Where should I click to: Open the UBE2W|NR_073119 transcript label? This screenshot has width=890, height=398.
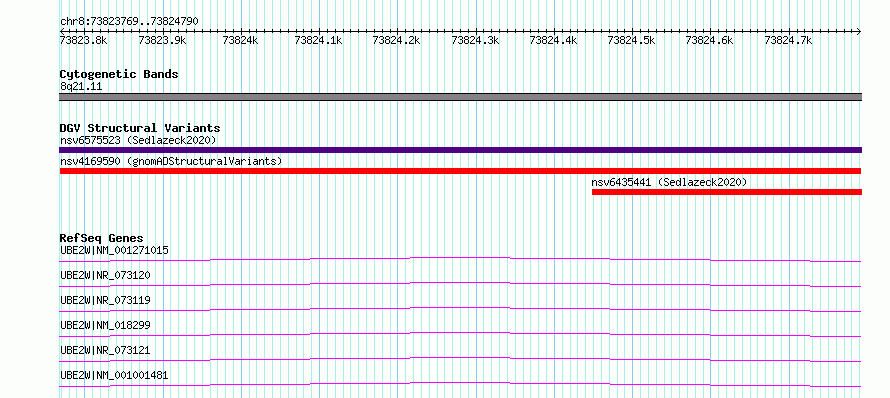click(105, 300)
